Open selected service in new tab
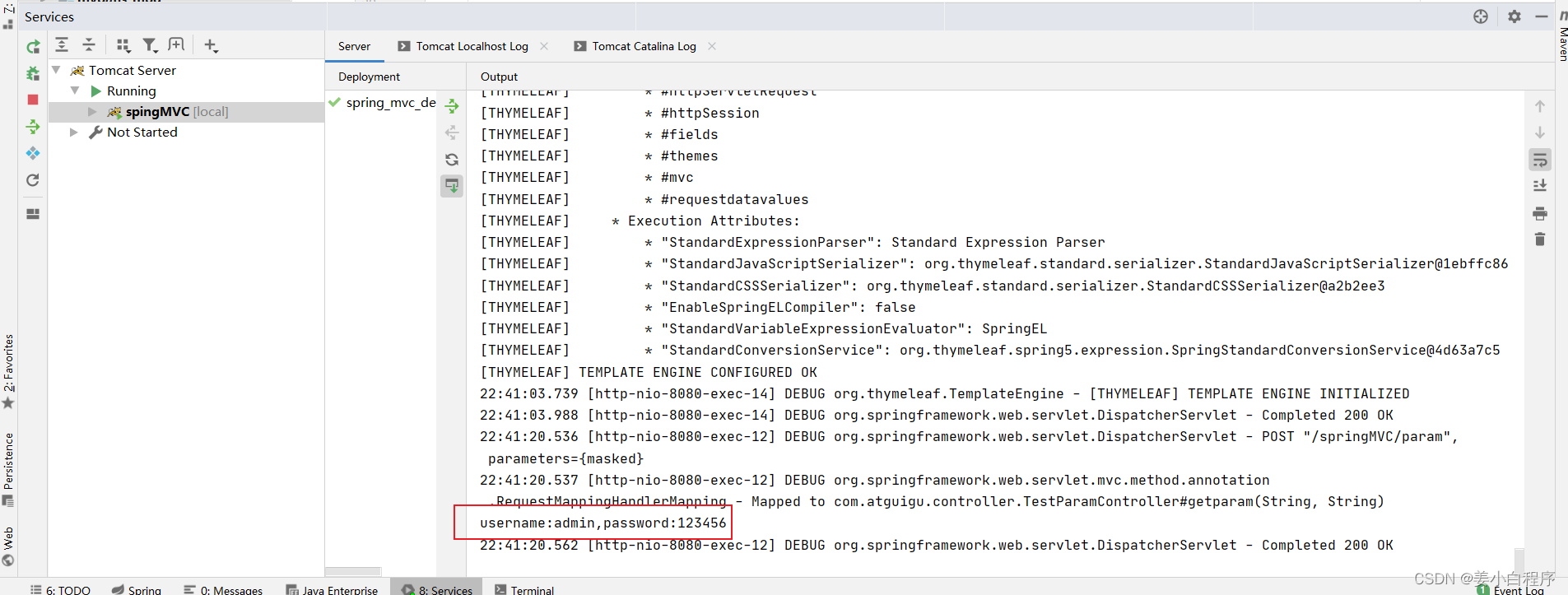This screenshot has width=1568, height=595. coord(176,45)
